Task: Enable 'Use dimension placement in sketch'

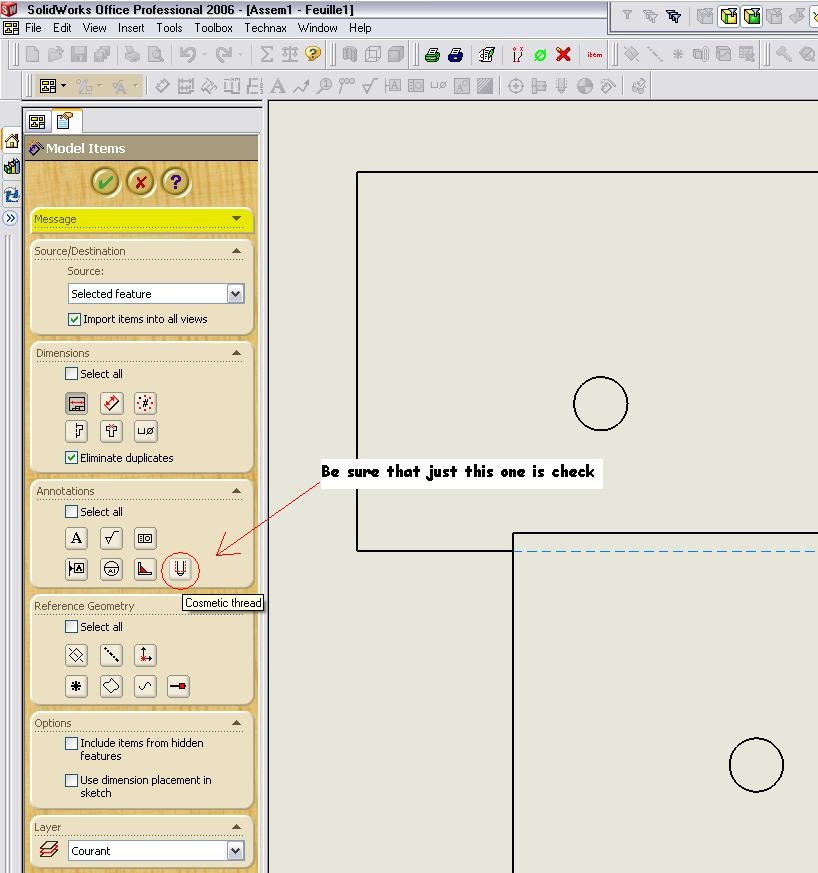Action: click(71, 780)
